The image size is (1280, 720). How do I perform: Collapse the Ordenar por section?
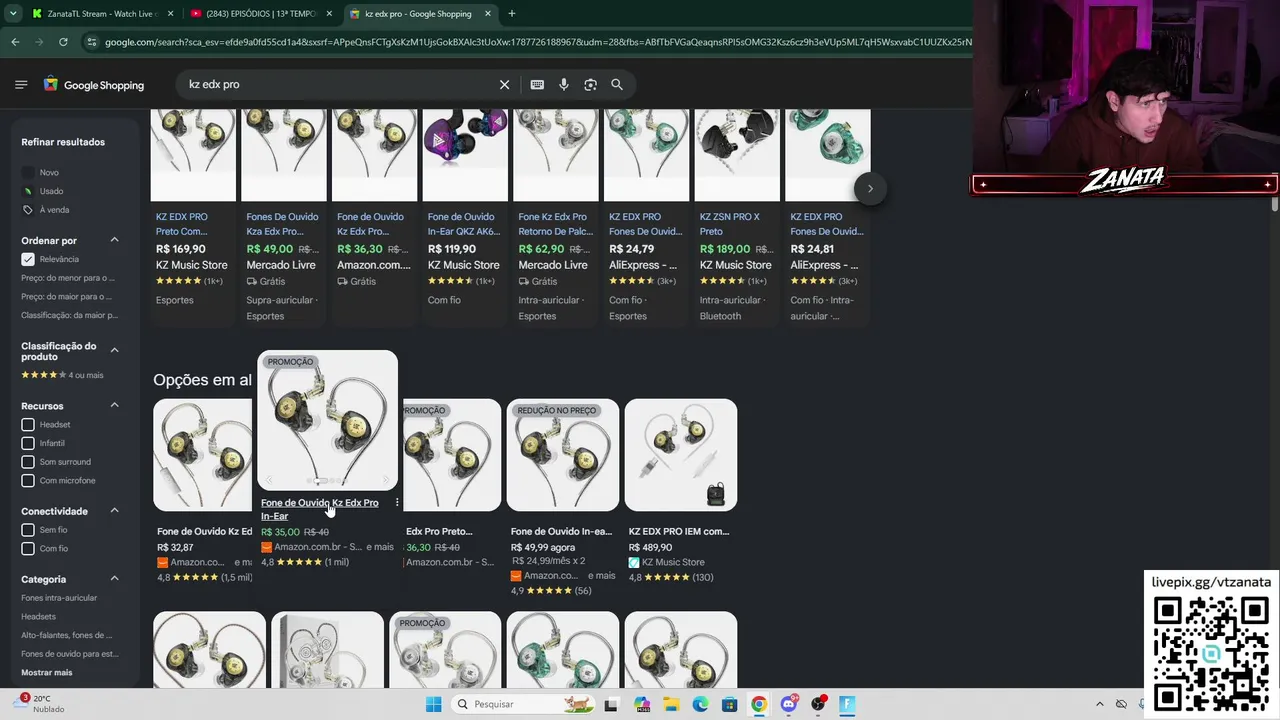[114, 240]
